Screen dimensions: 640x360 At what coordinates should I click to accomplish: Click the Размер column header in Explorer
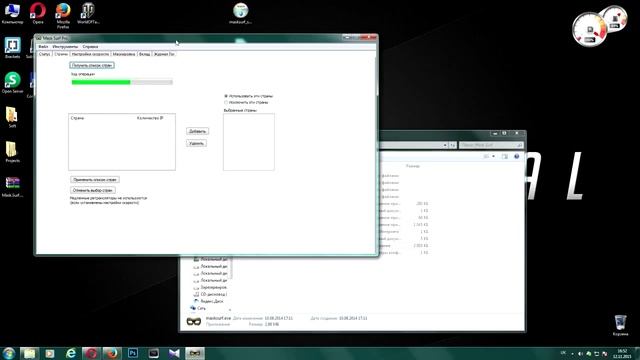pyautogui.click(x=413, y=166)
